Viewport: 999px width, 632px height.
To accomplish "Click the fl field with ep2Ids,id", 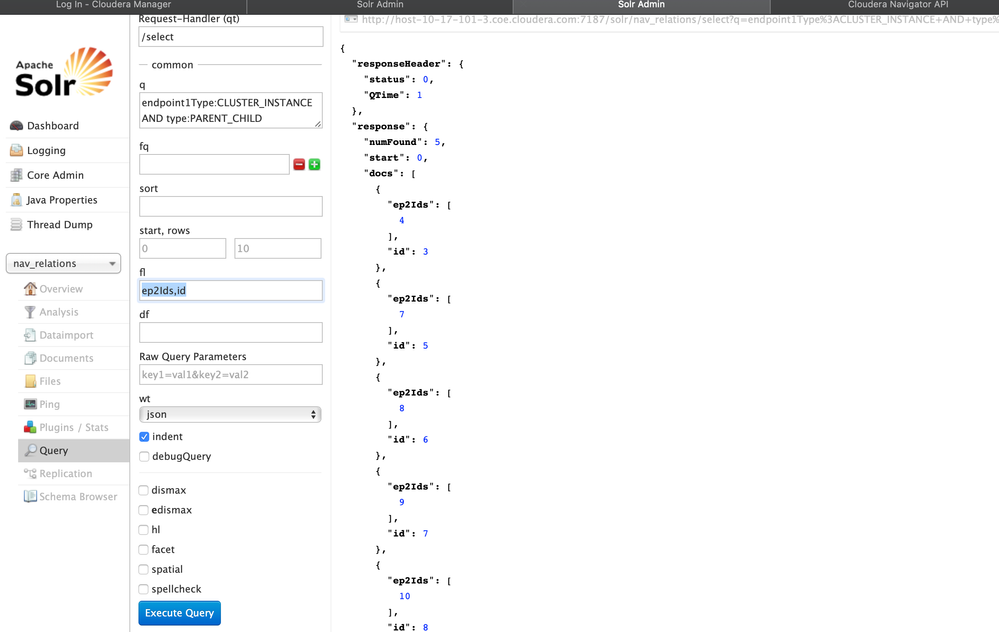I will click(x=231, y=291).
